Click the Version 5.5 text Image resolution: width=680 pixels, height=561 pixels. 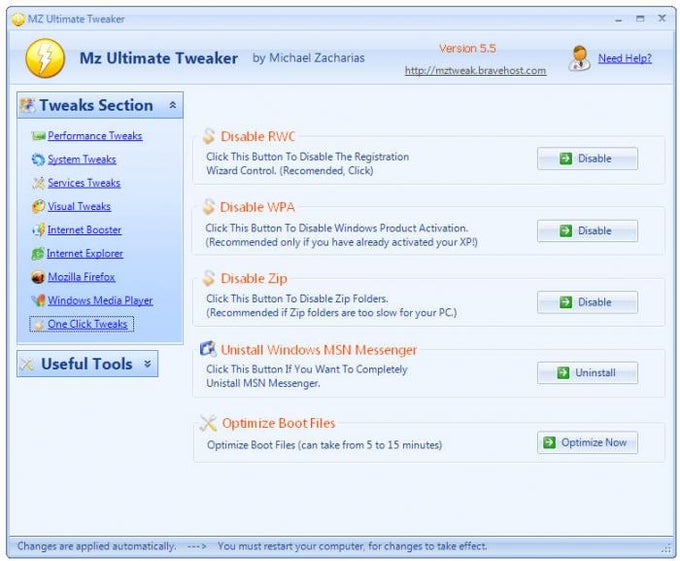pos(468,48)
